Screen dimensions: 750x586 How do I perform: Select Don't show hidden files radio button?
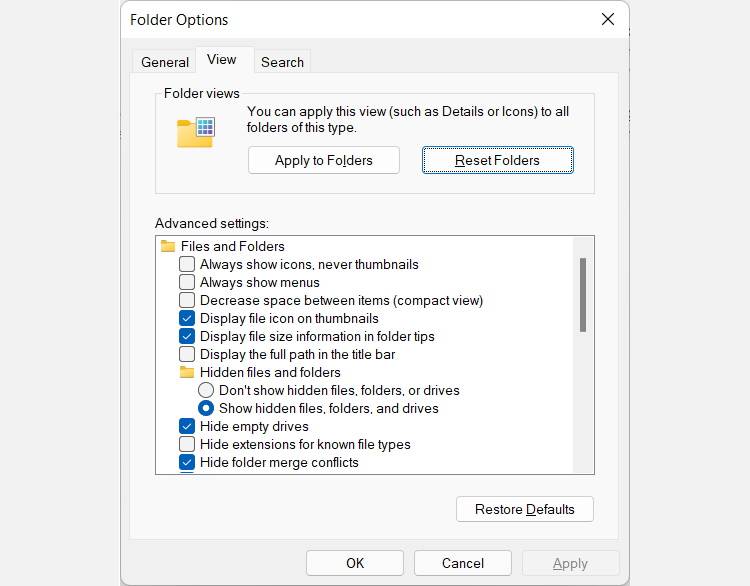pyautogui.click(x=206, y=390)
